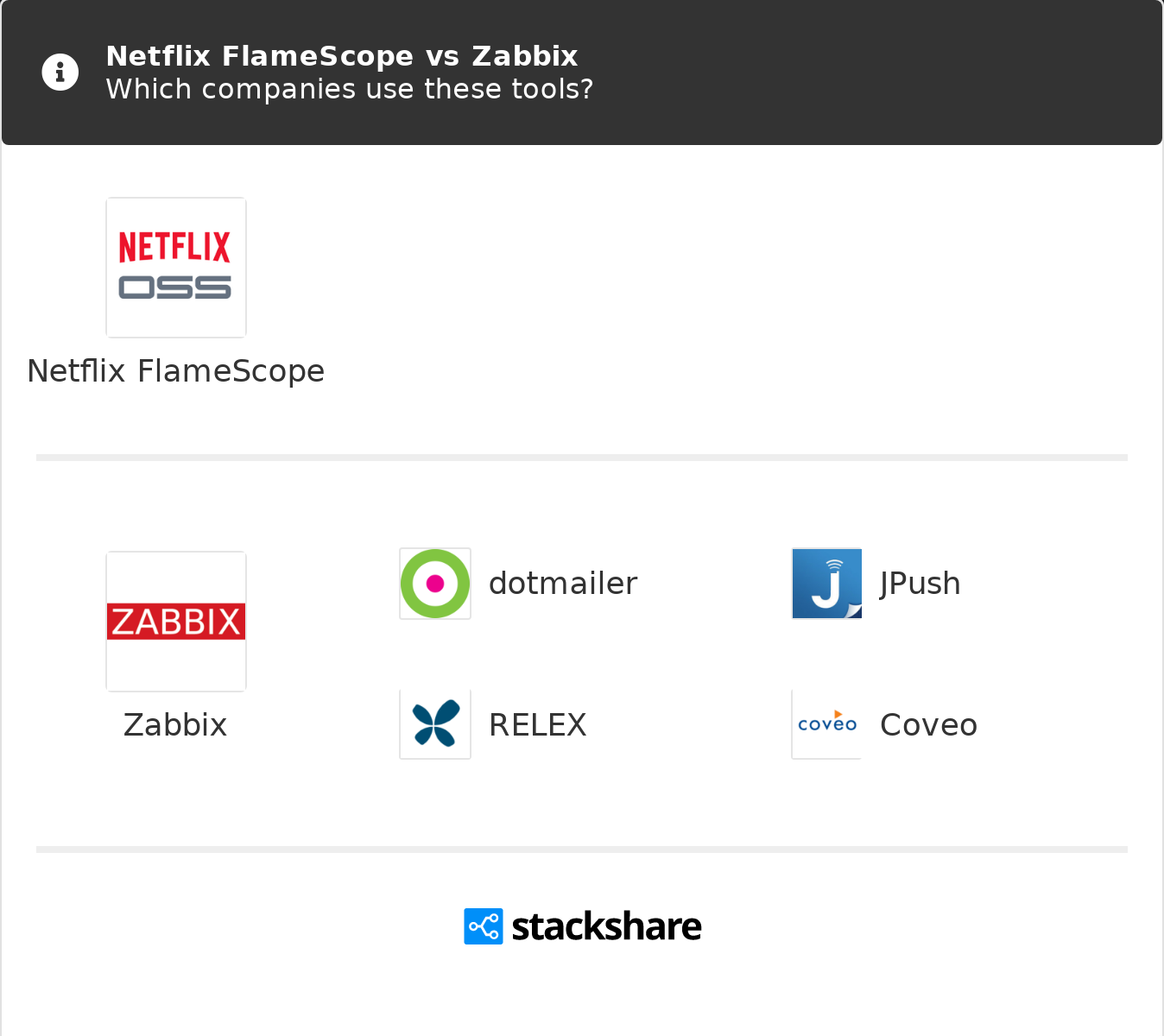Click the Zabbix logo image
Viewport: 1164px width, 1036px height.
tap(176, 622)
